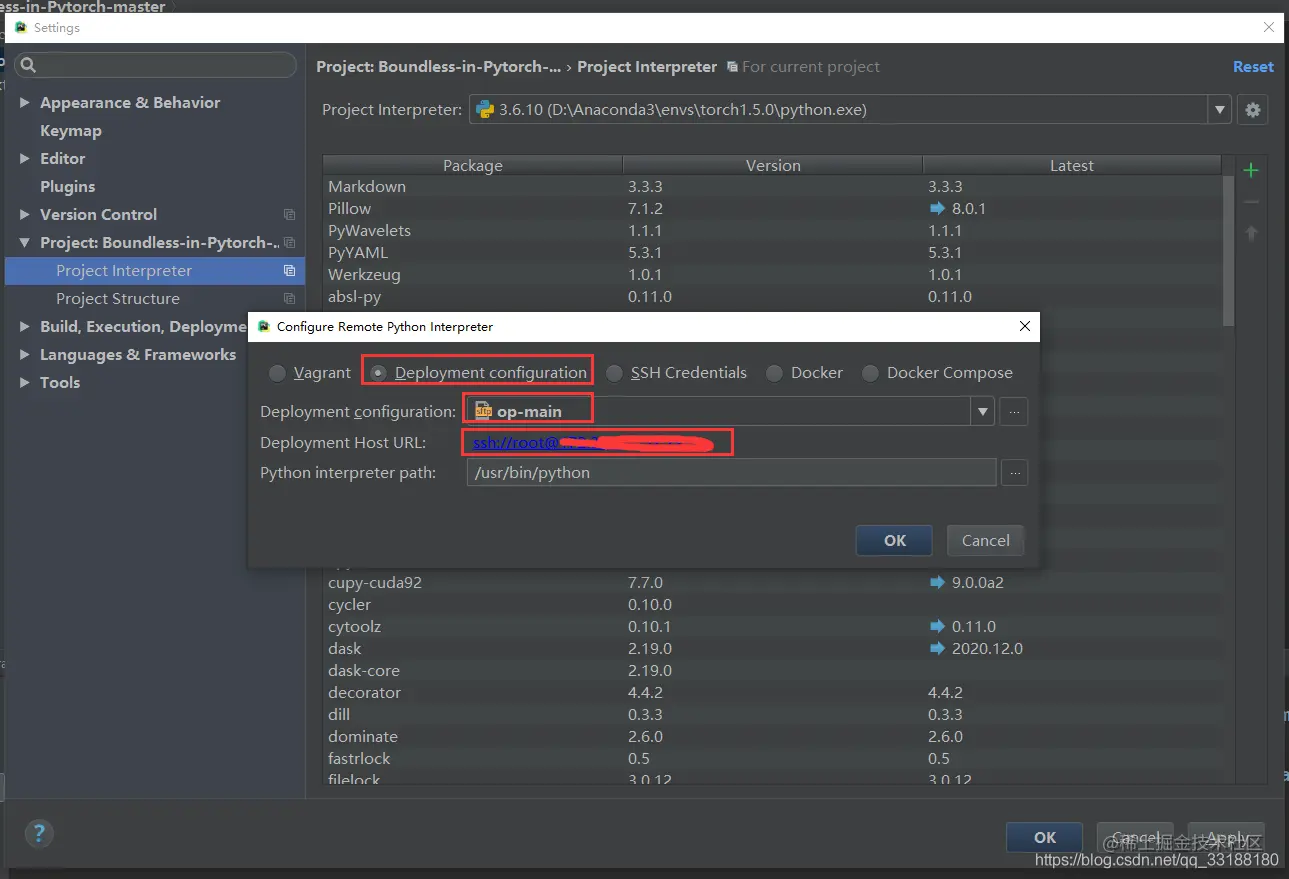Collapse the Project: Boundless-in-Pytorch group
The width and height of the screenshot is (1289, 879).
(25, 242)
